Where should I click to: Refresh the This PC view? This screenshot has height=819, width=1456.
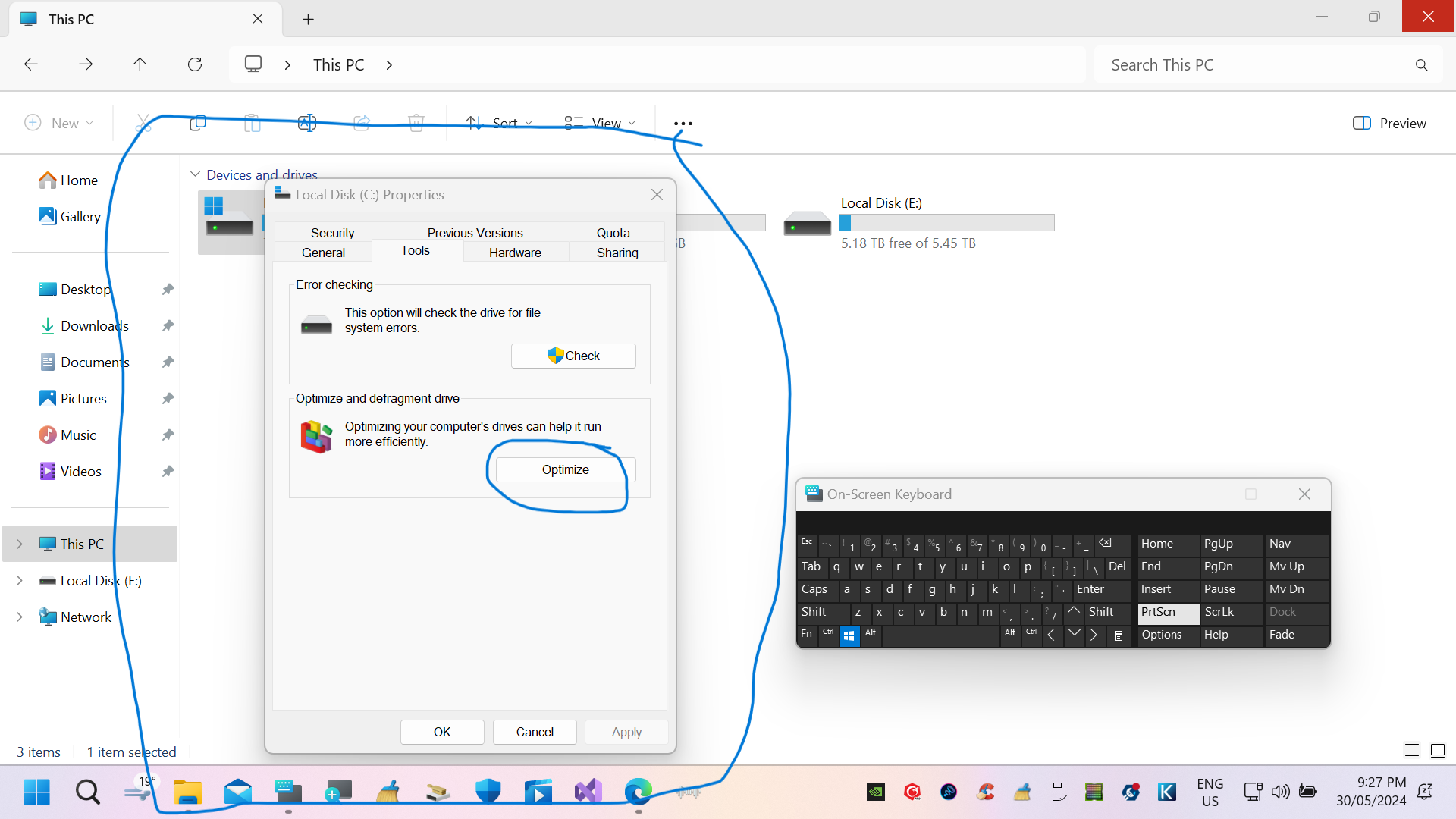(x=195, y=64)
